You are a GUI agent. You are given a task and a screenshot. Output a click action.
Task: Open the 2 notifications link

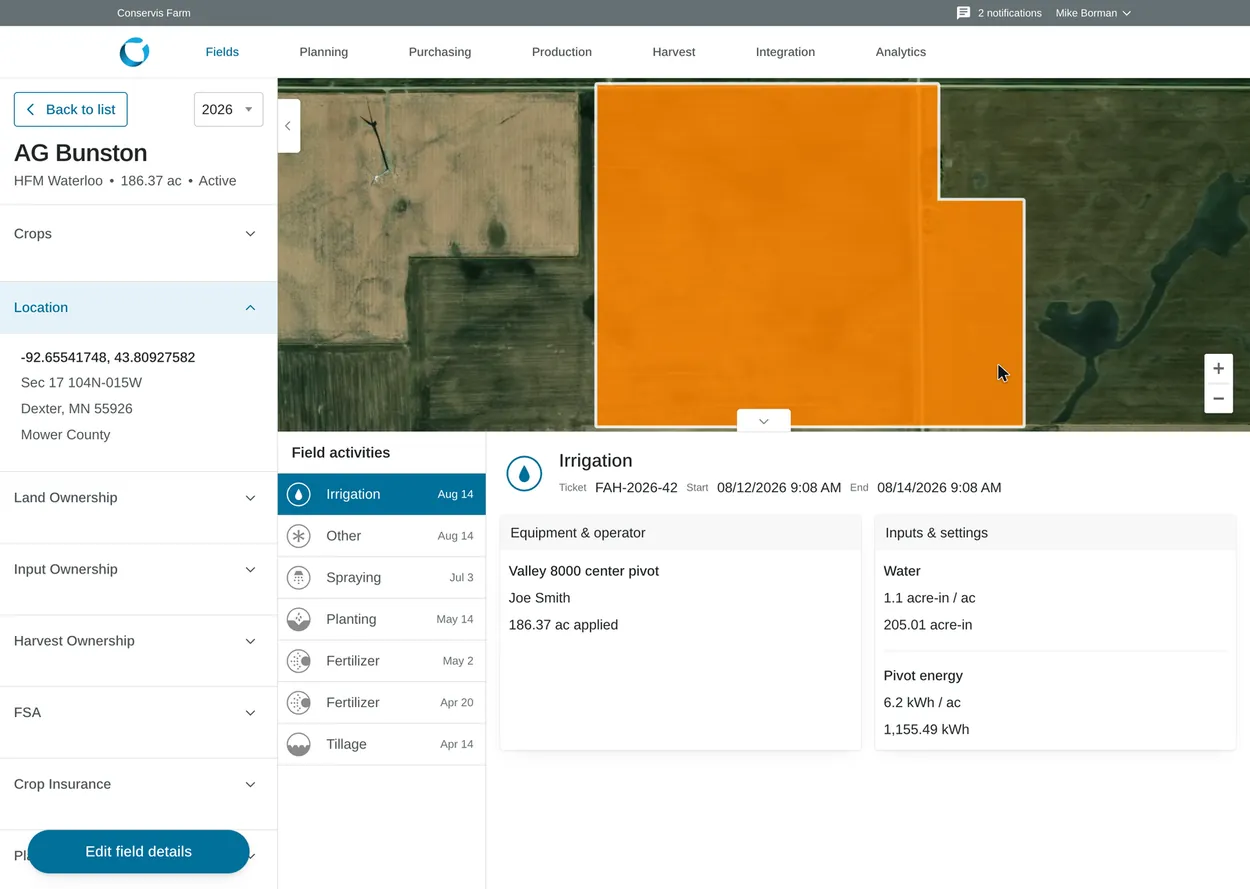click(1009, 13)
